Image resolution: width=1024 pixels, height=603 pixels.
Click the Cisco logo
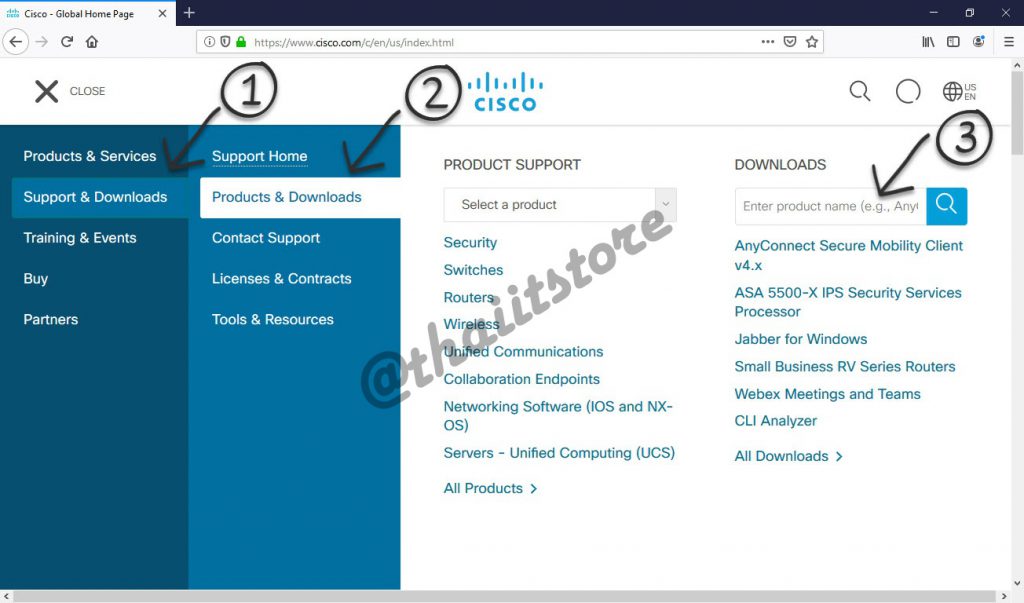[x=505, y=92]
